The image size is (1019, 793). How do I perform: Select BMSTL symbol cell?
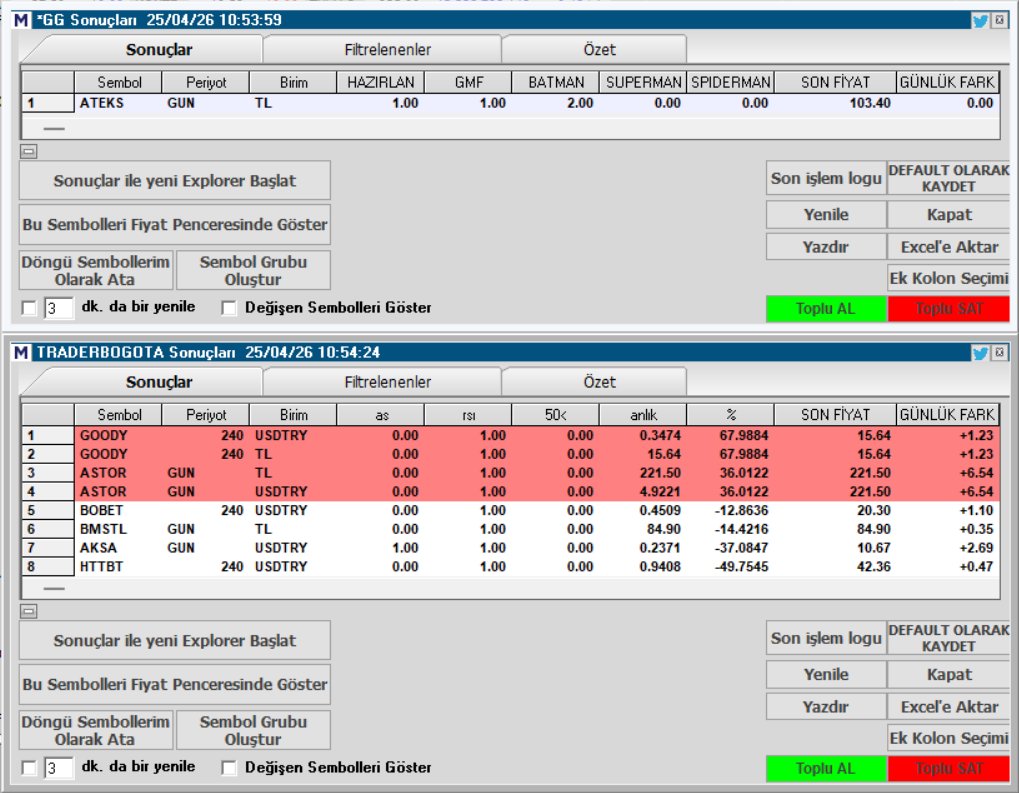tap(118, 529)
